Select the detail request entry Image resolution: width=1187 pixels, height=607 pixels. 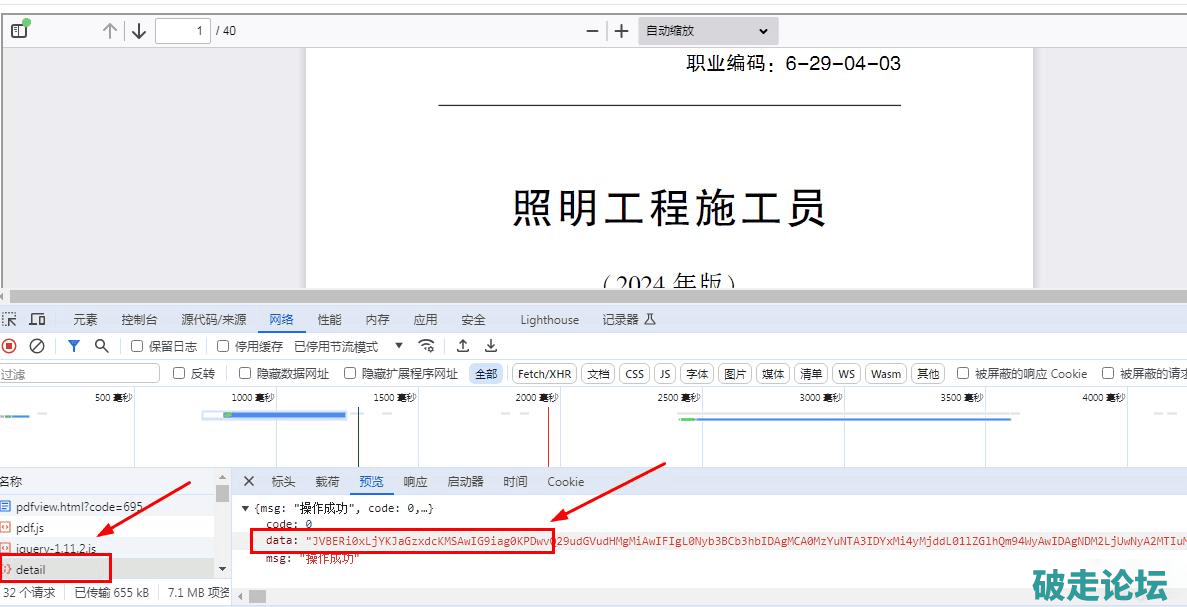31,570
